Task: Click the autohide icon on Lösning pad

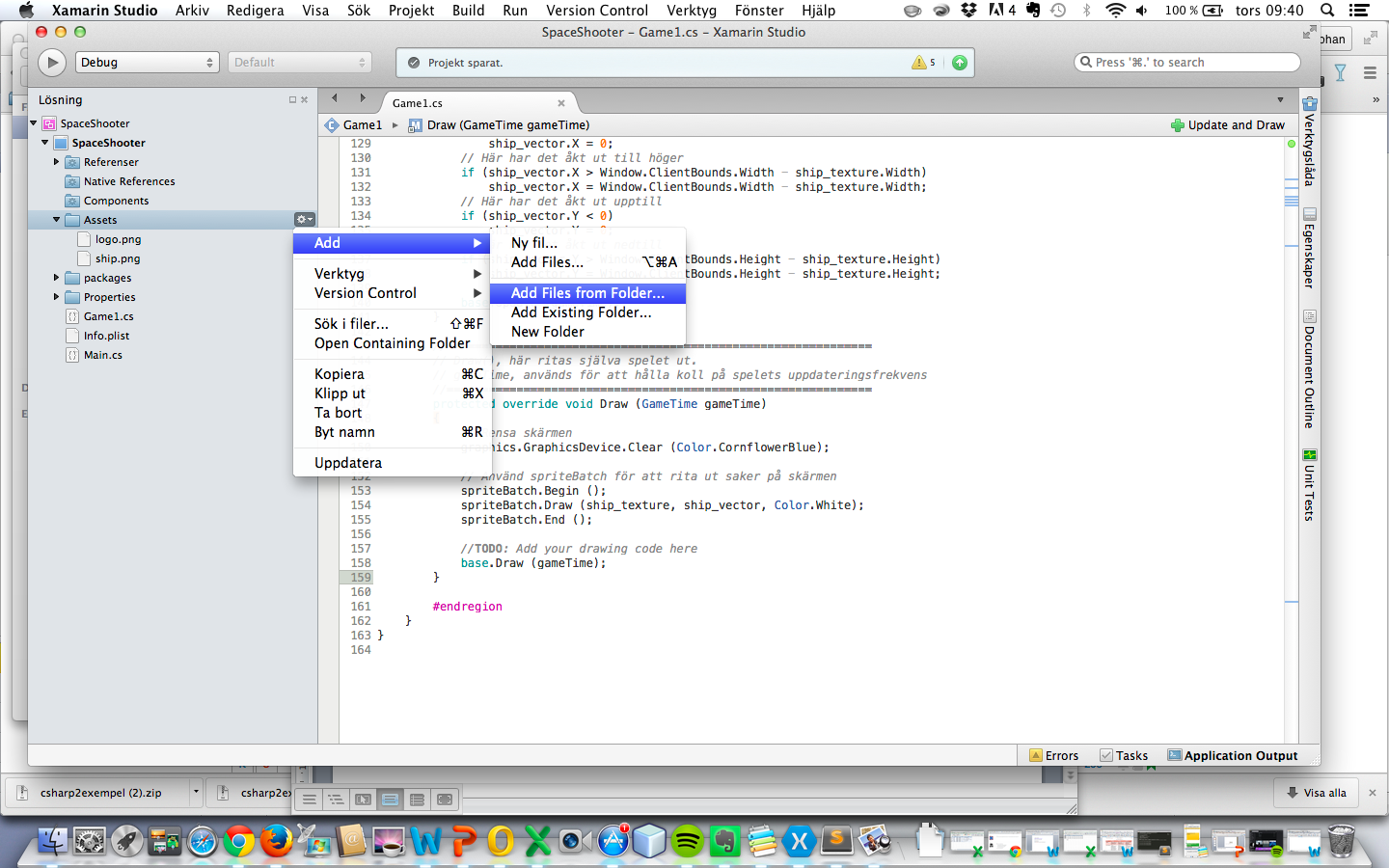Action: point(292,100)
